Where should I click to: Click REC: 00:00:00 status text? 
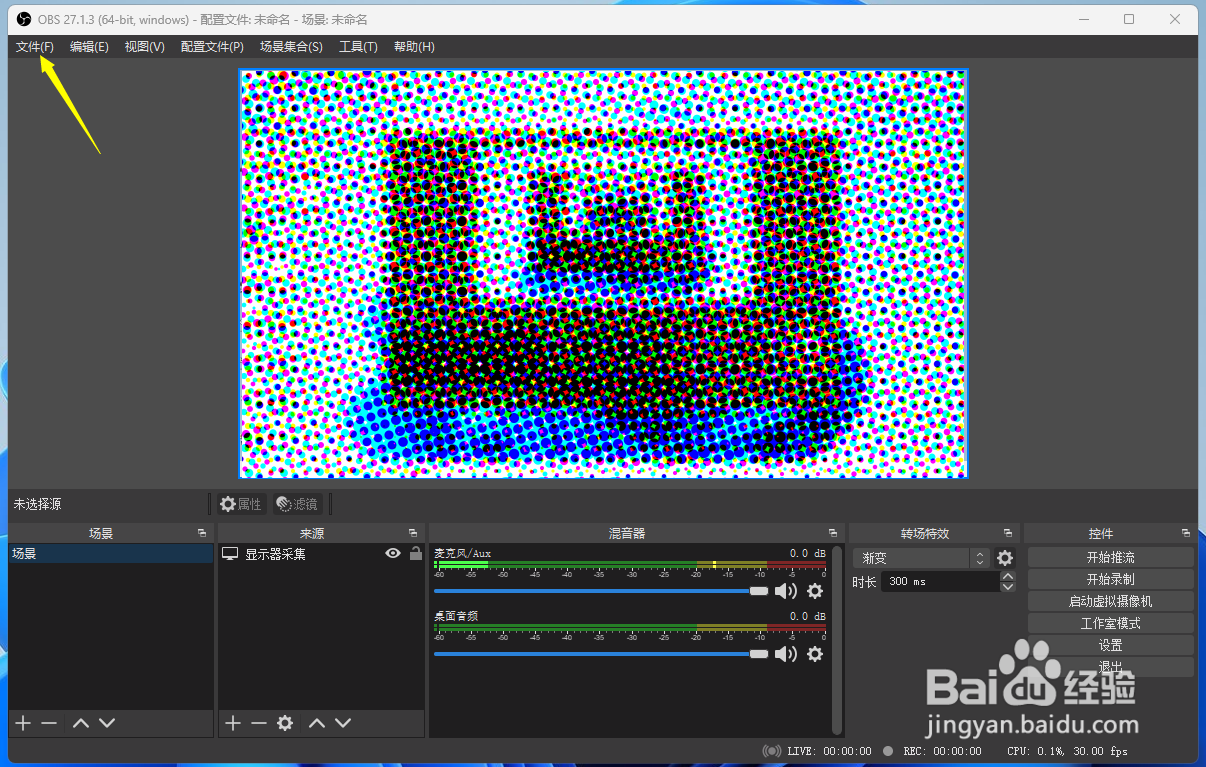942,751
